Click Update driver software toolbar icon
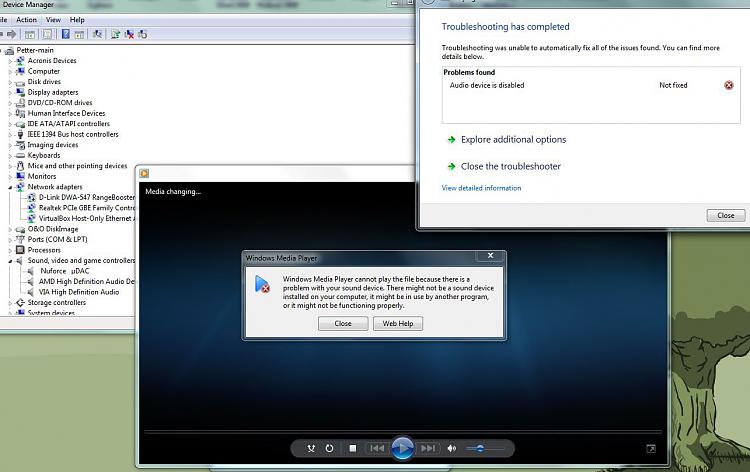Viewport: 750px width, 472px height. pos(115,34)
